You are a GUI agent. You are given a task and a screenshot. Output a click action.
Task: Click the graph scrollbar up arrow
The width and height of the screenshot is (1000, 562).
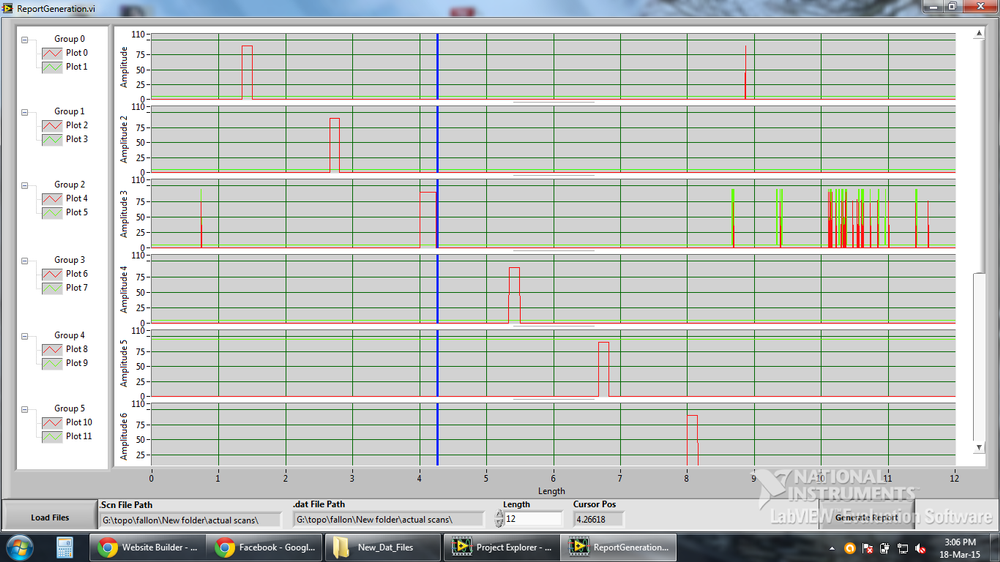click(x=979, y=33)
